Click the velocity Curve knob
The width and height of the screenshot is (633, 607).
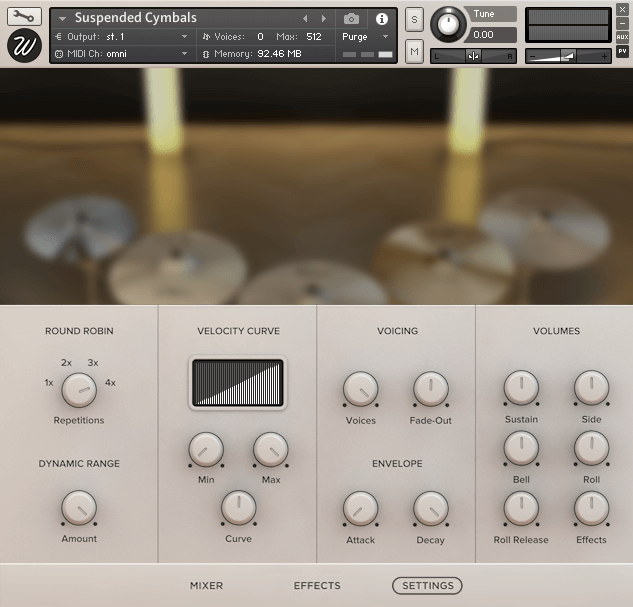click(x=239, y=508)
